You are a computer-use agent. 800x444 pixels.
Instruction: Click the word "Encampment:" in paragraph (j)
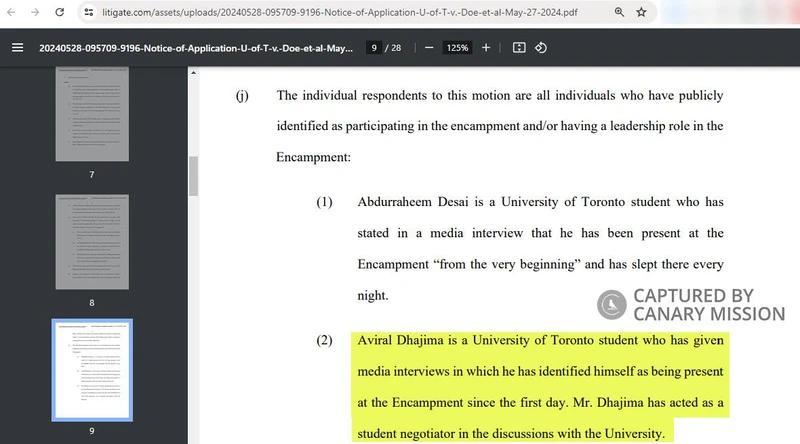[313, 157]
